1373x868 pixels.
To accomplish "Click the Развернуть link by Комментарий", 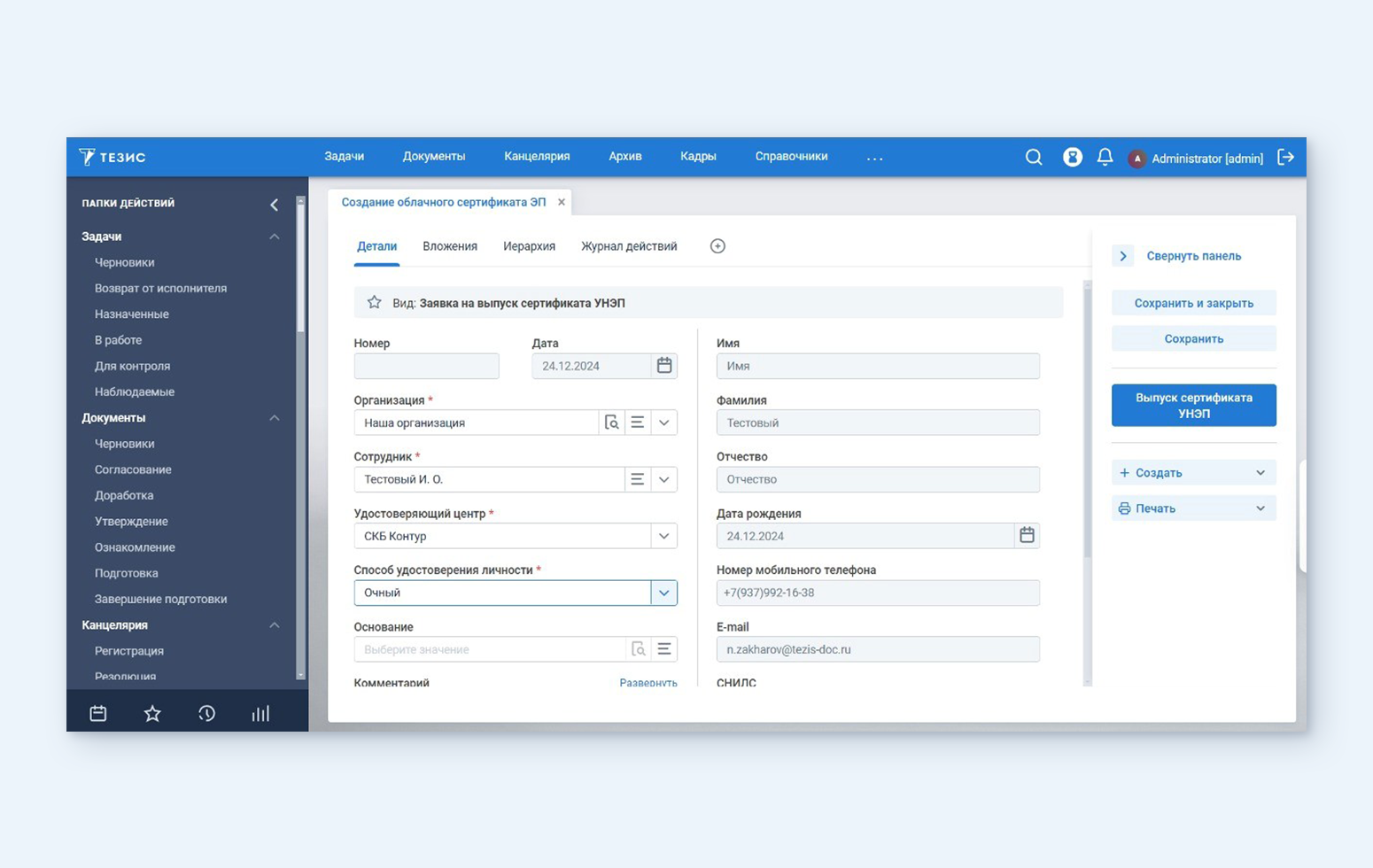I will pos(648,683).
